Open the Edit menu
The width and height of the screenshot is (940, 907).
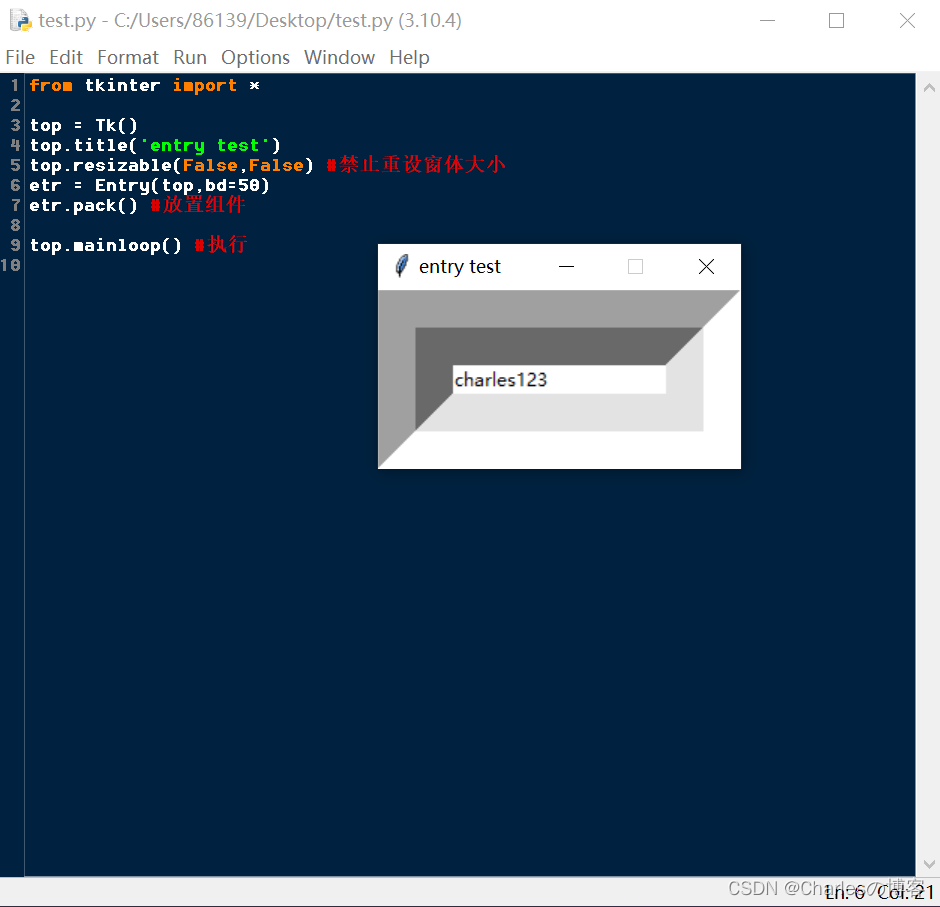(65, 57)
